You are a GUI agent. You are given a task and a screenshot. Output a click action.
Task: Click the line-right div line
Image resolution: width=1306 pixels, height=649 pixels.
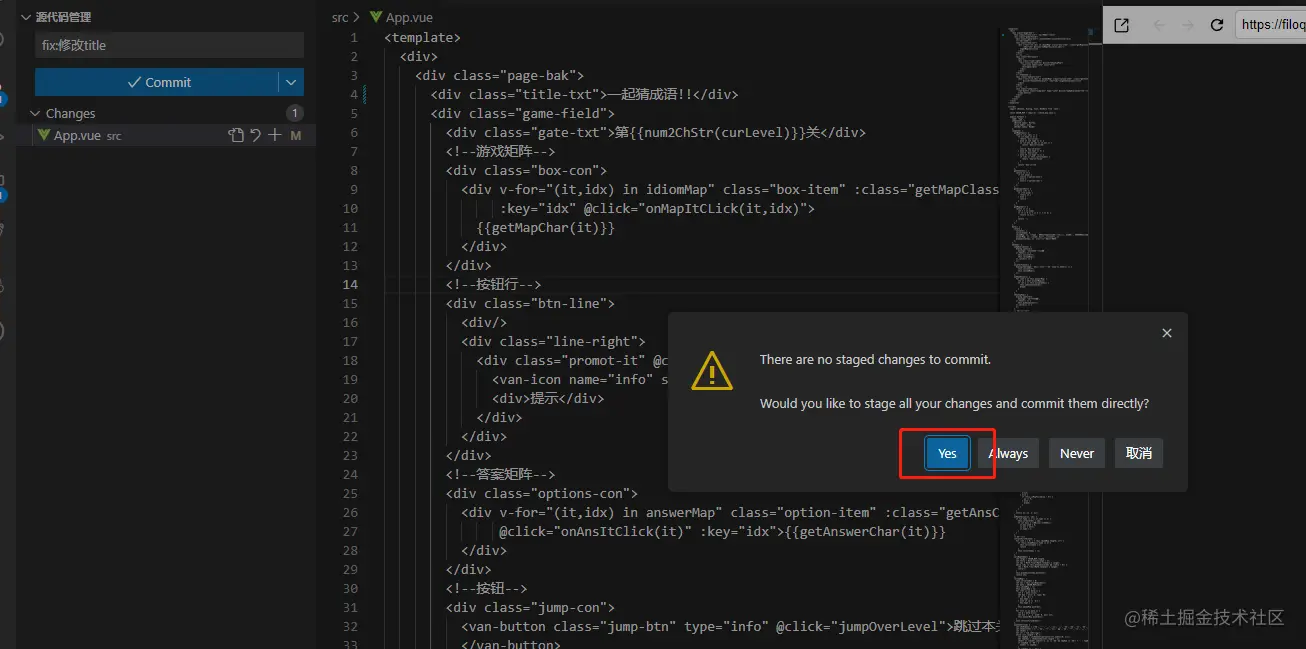click(x=553, y=341)
